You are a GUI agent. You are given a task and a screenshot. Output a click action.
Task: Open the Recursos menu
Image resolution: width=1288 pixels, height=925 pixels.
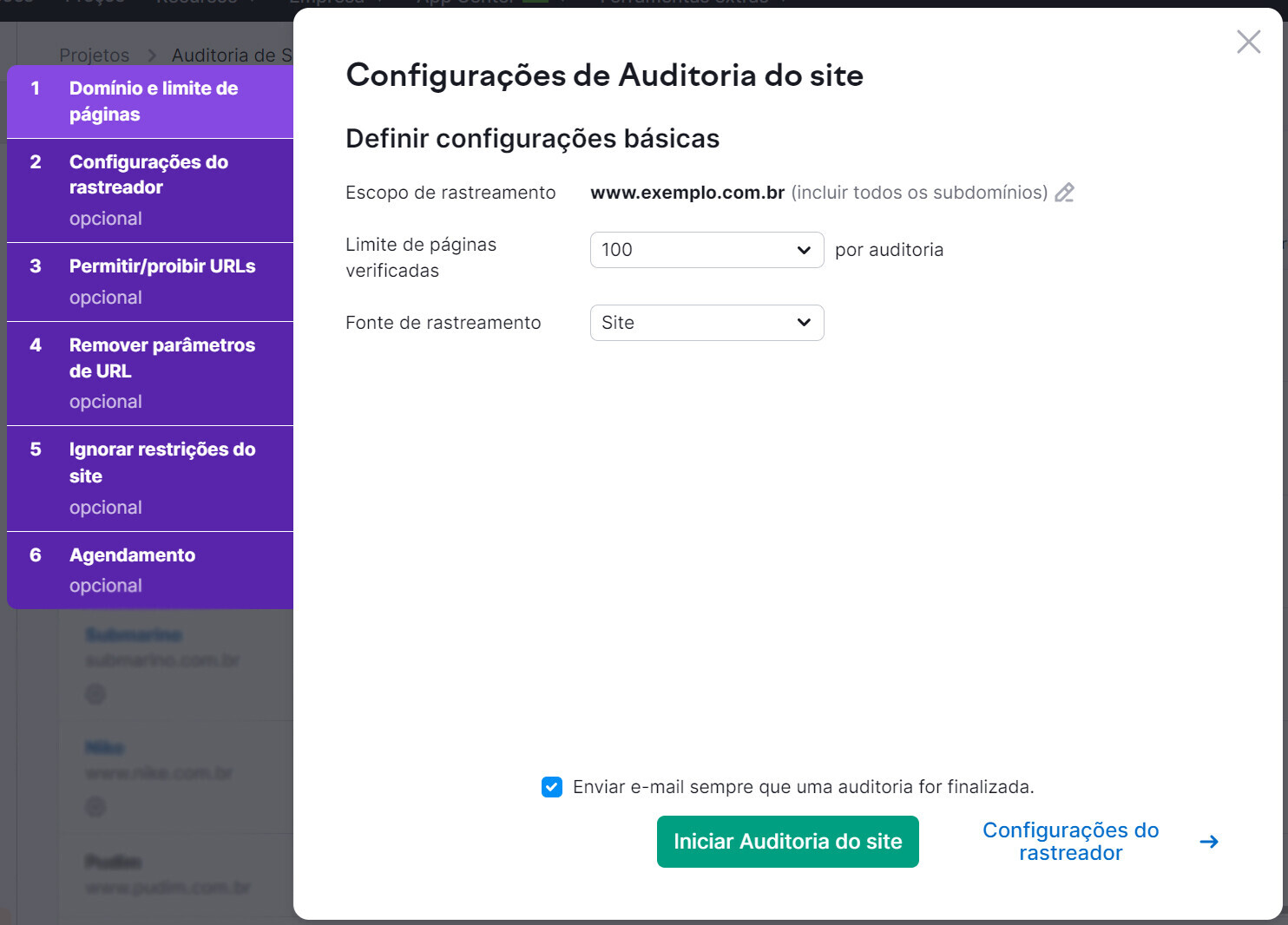click(x=198, y=2)
